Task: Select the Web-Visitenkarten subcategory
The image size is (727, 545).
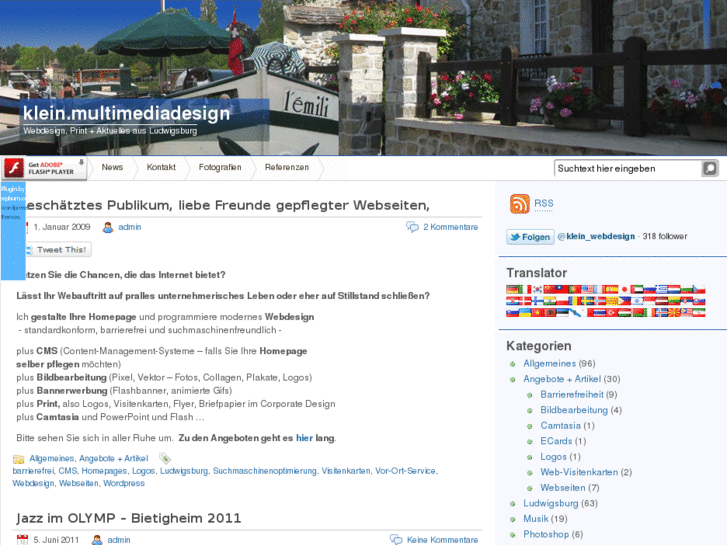Action: coord(579,472)
